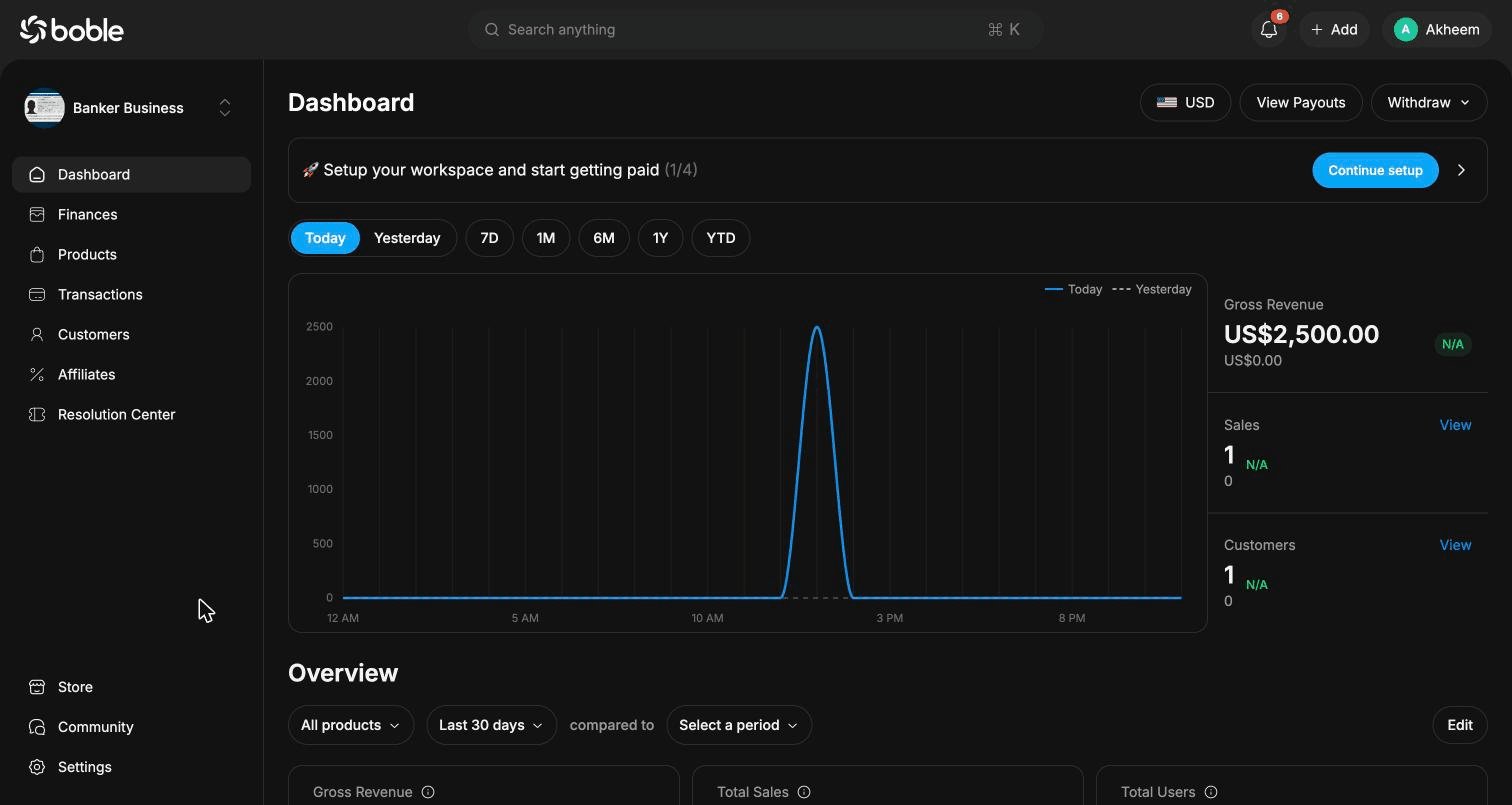Click the Customers person icon
This screenshot has height=805, width=1512.
tap(37, 334)
